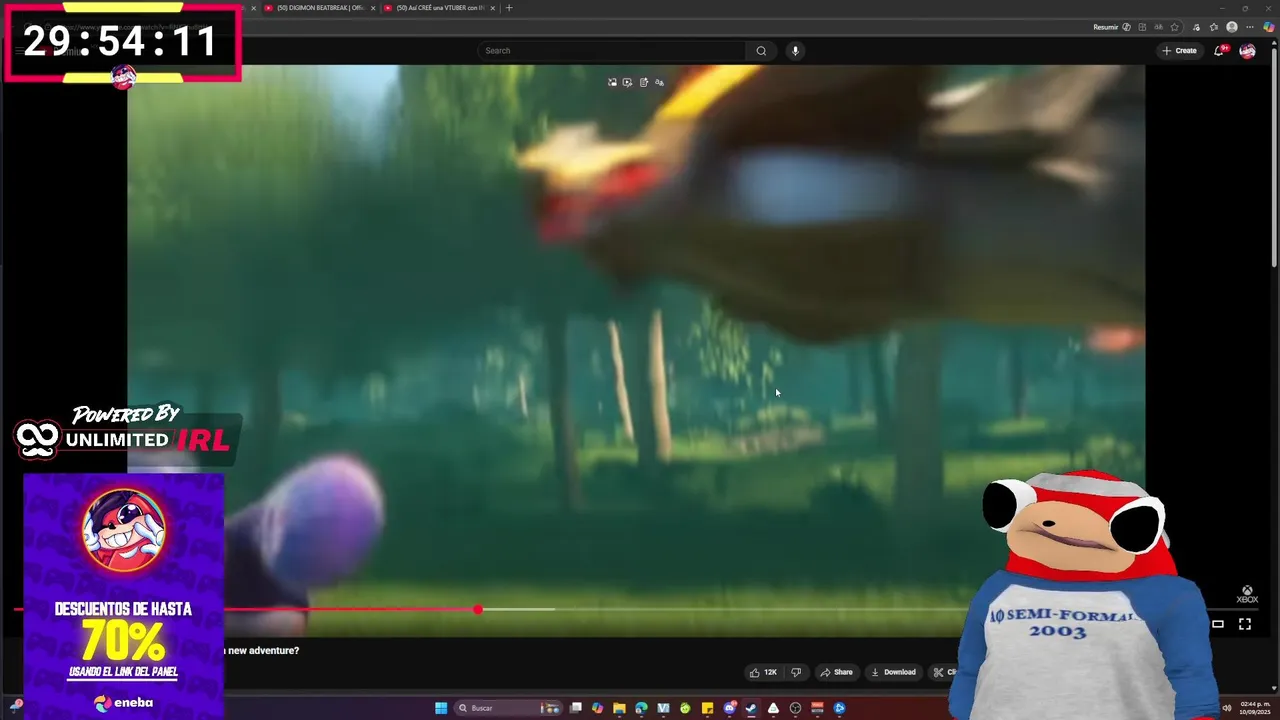The image size is (1280, 720).
Task: Open a new browser tab
Action: pos(509,8)
